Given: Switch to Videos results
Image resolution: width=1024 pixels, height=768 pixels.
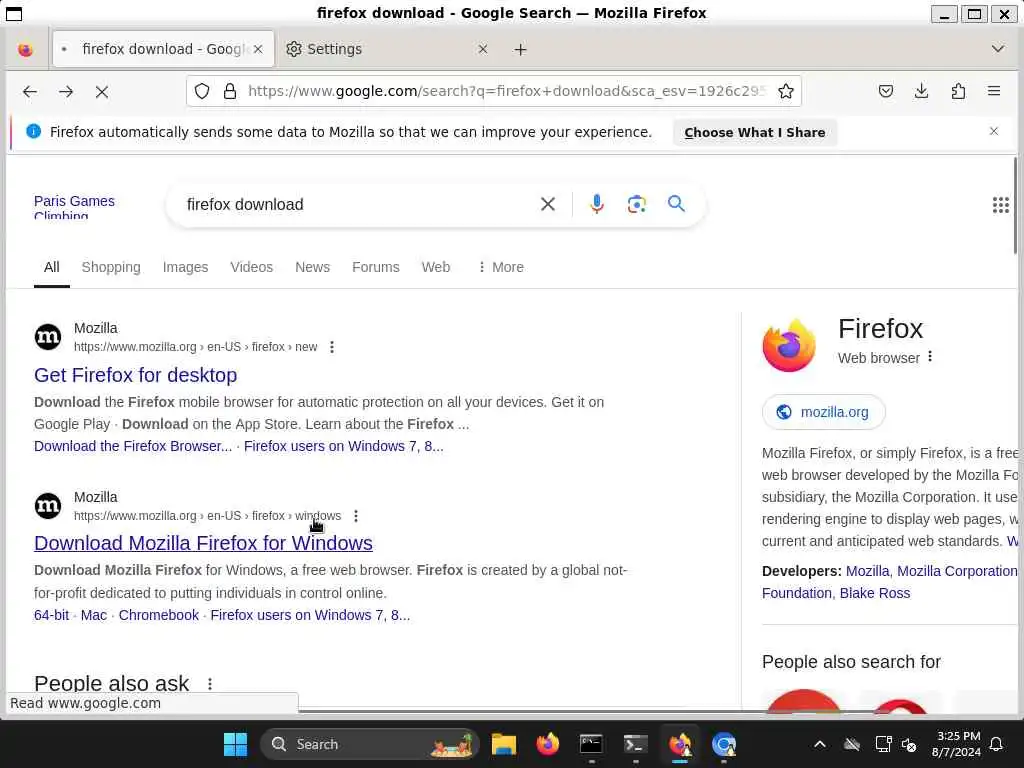Looking at the screenshot, I should (251, 267).
